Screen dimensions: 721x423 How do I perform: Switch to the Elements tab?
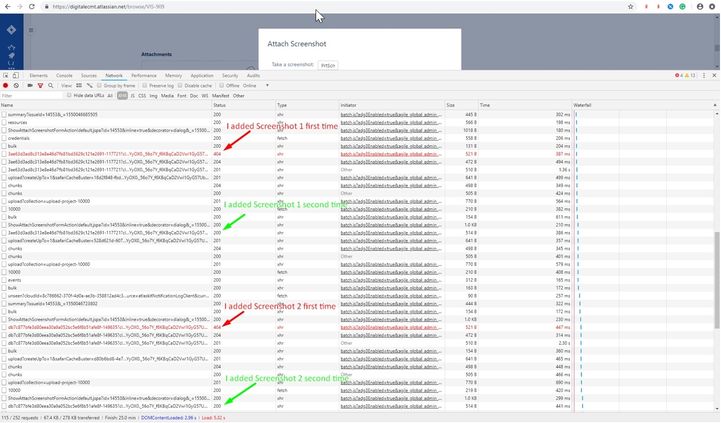(x=39, y=75)
